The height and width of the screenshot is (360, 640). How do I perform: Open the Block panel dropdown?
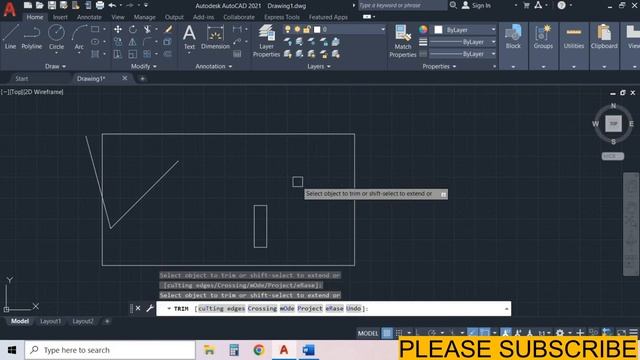(x=513, y=67)
